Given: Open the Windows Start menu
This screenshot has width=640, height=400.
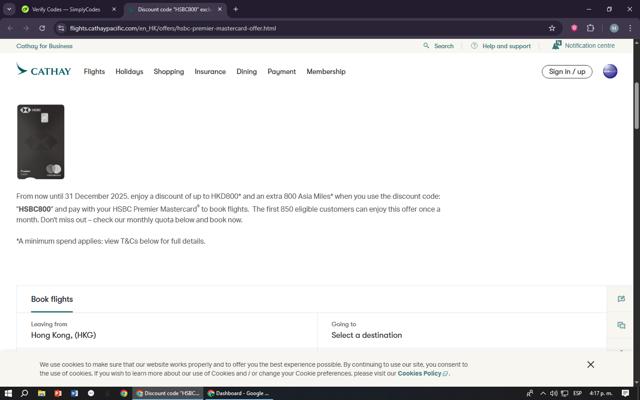Looking at the screenshot, I should pos(8,393).
